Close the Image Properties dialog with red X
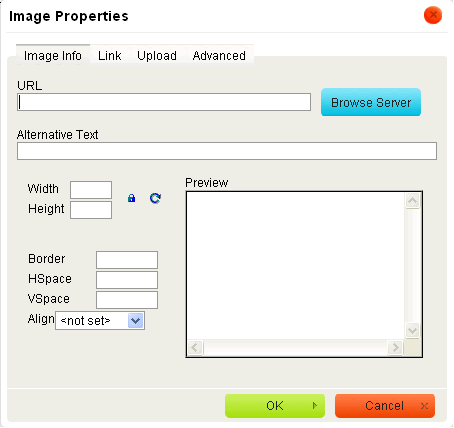 tap(433, 15)
